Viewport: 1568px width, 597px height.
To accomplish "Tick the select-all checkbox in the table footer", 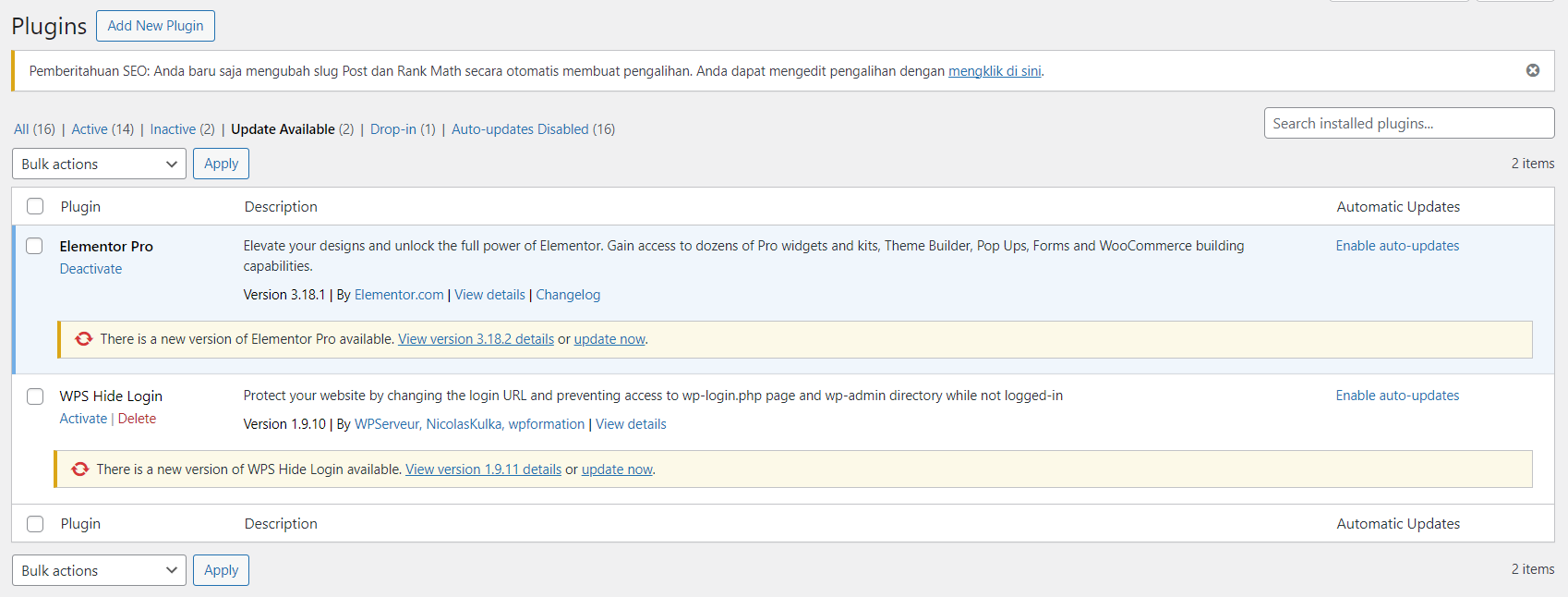I will (35, 524).
